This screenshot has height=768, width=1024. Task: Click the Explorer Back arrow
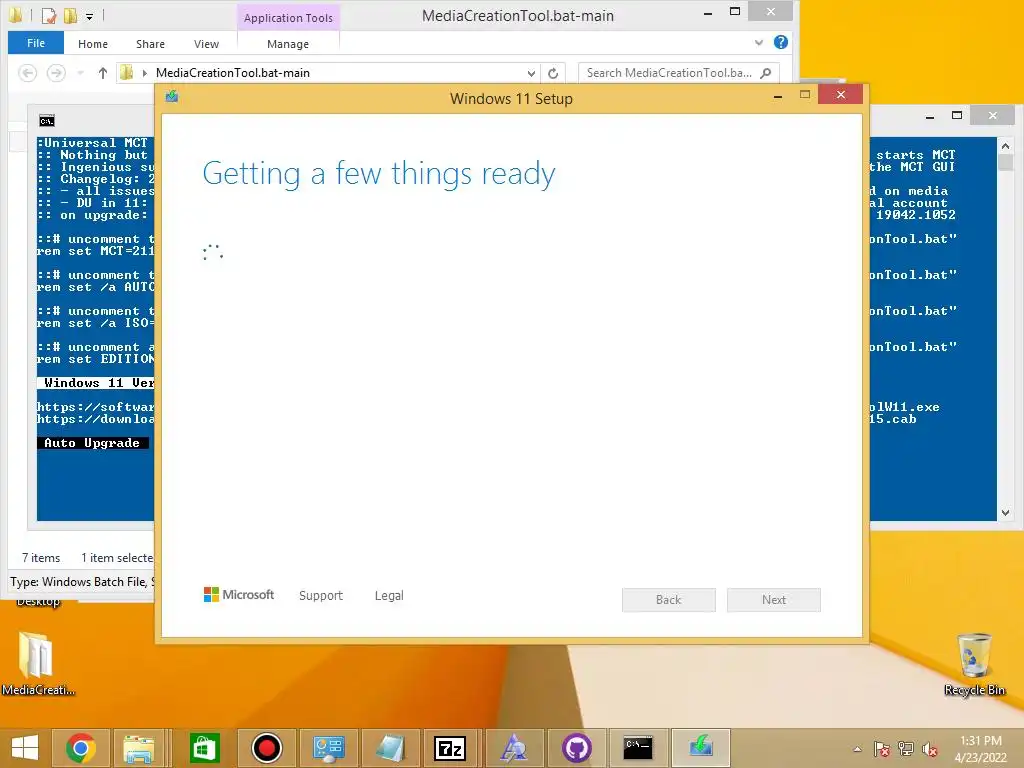(27, 73)
